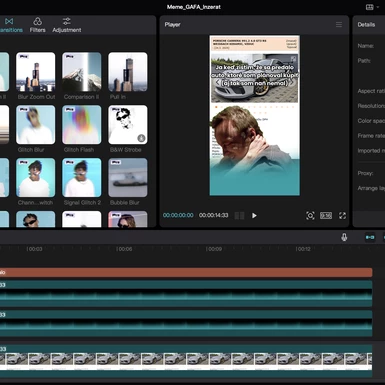Play the video preview
This screenshot has height=385, width=385.
[x=254, y=216]
